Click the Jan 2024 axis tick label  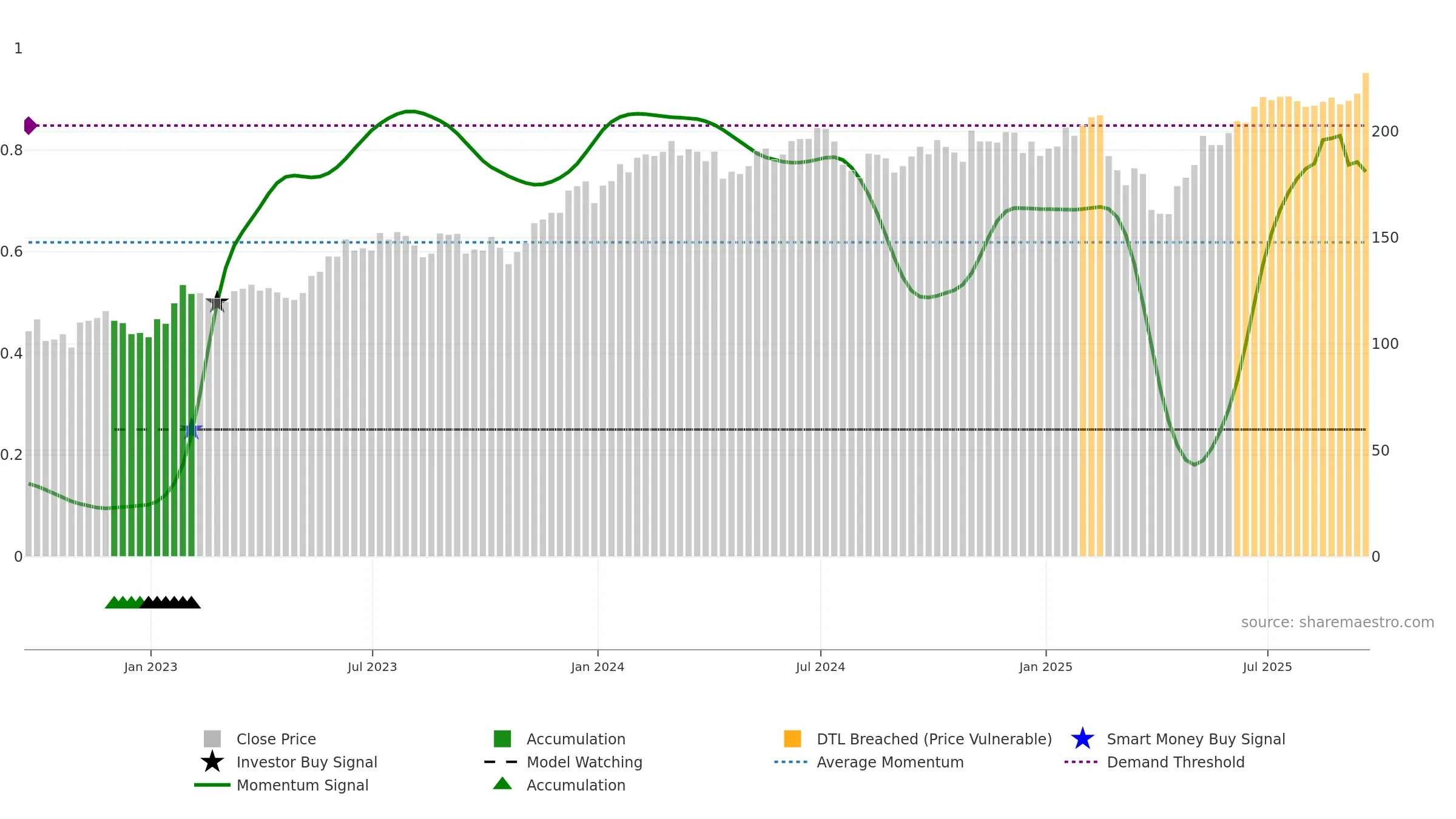tap(598, 667)
